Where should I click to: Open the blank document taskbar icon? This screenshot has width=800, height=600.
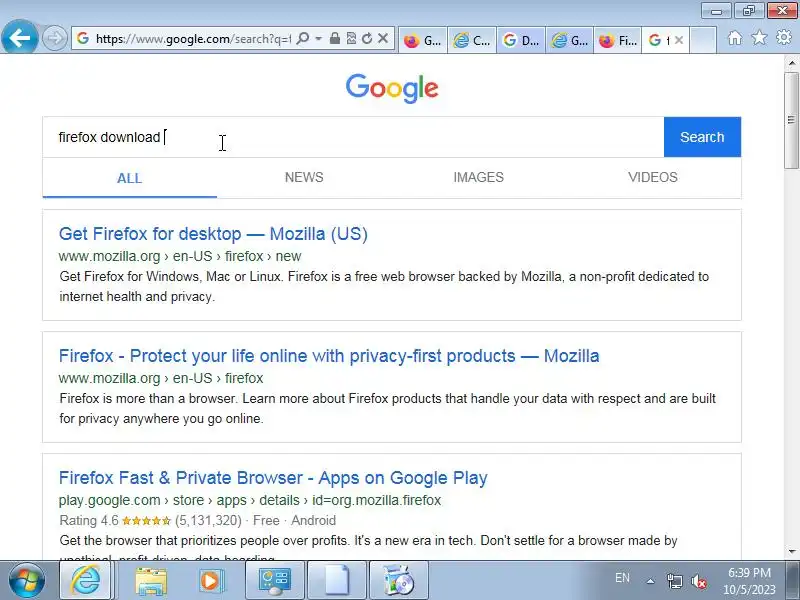click(337, 581)
